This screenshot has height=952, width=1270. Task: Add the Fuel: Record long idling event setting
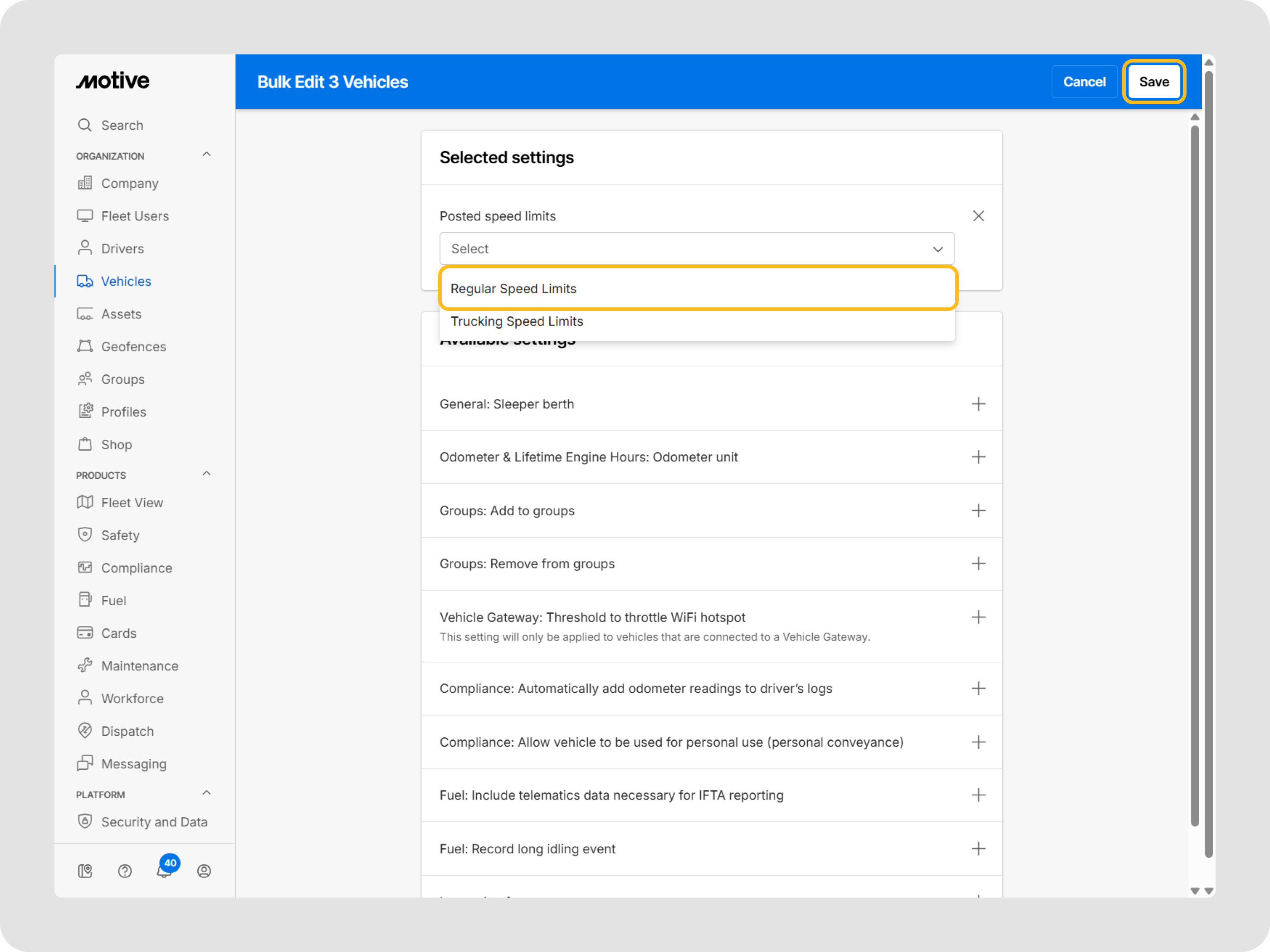pyautogui.click(x=978, y=848)
